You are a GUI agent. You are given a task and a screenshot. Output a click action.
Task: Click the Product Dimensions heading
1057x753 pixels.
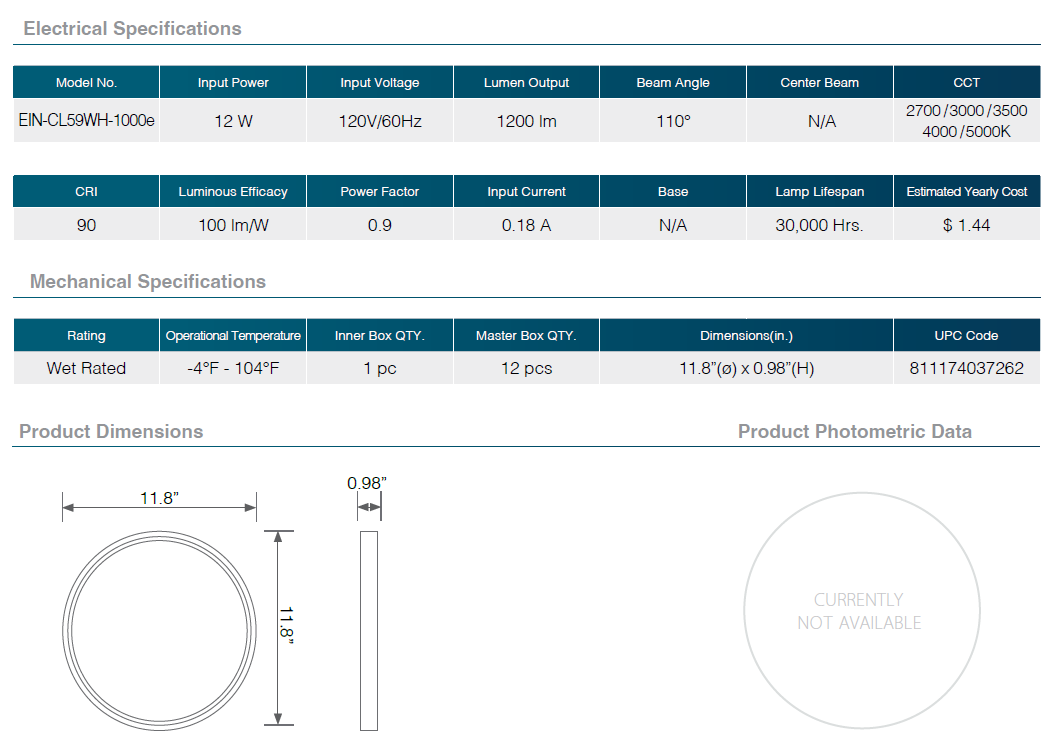[111, 431]
